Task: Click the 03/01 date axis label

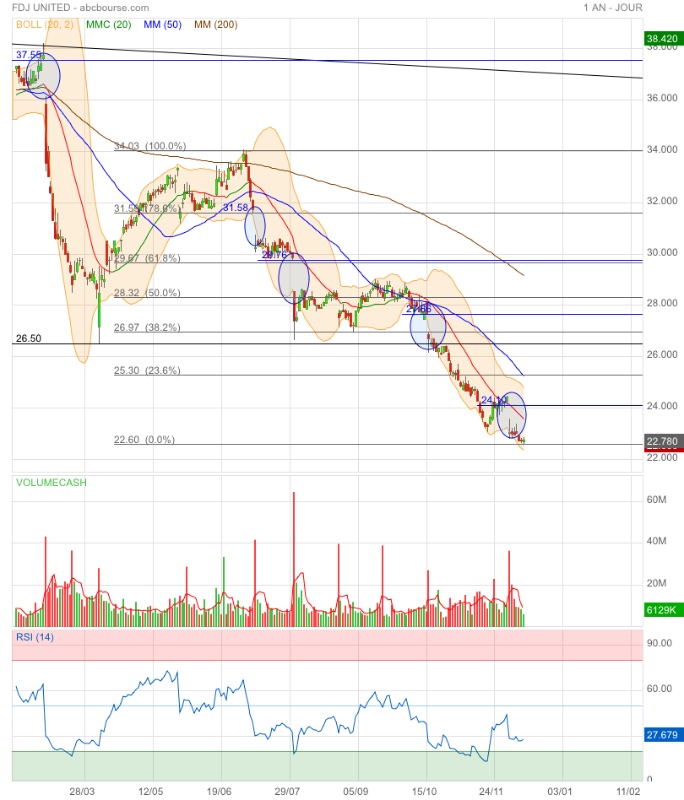Action: tap(560, 791)
